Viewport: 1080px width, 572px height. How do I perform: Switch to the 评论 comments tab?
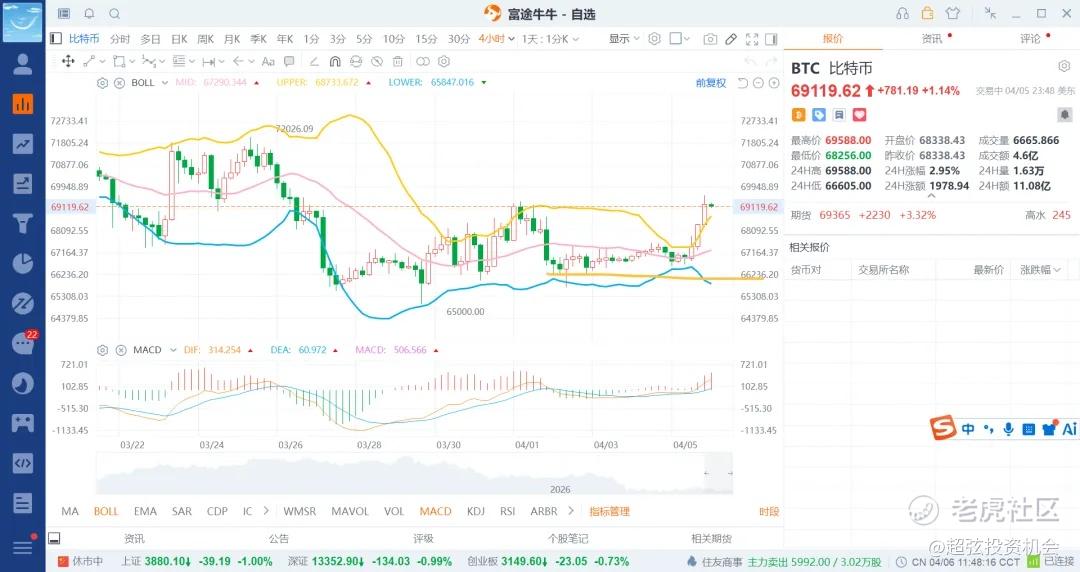[x=1030, y=39]
